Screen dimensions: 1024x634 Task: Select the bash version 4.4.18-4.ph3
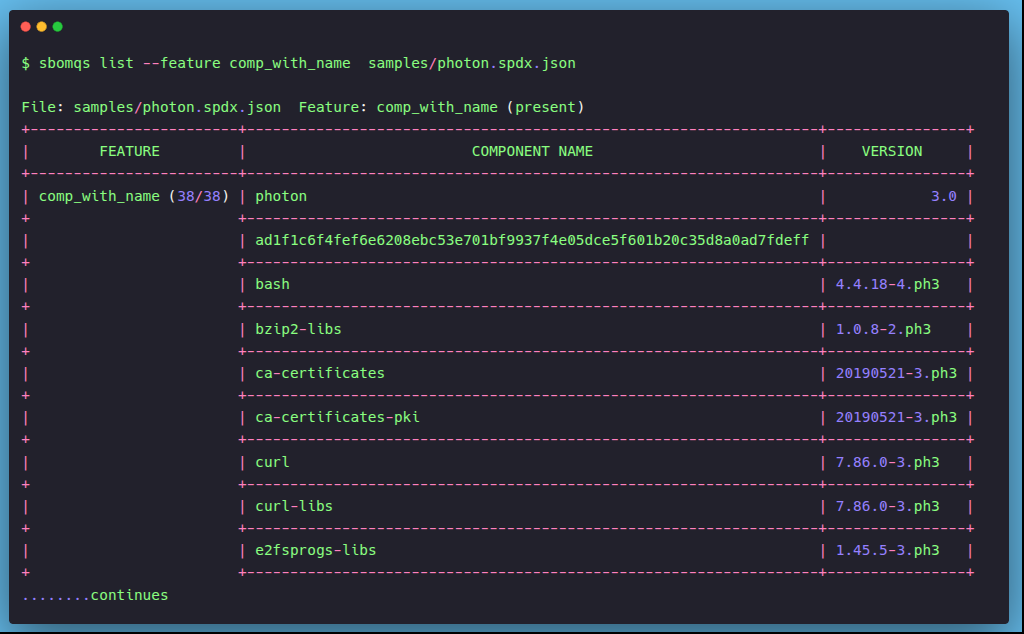[887, 284]
